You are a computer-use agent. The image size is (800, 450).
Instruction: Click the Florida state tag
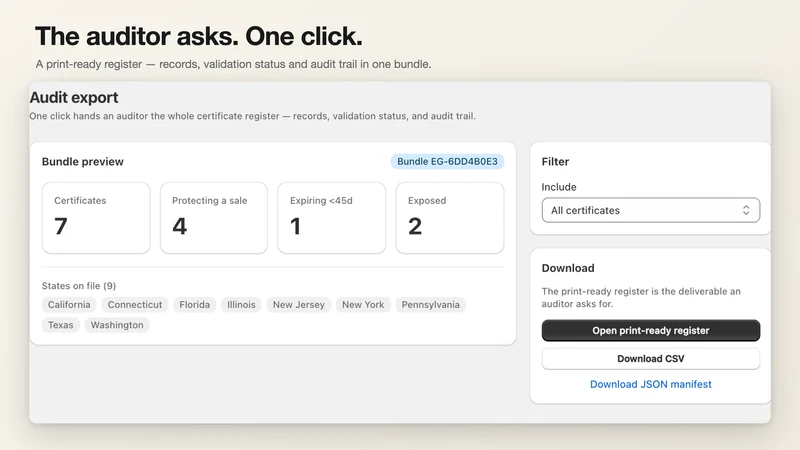pyautogui.click(x=194, y=305)
